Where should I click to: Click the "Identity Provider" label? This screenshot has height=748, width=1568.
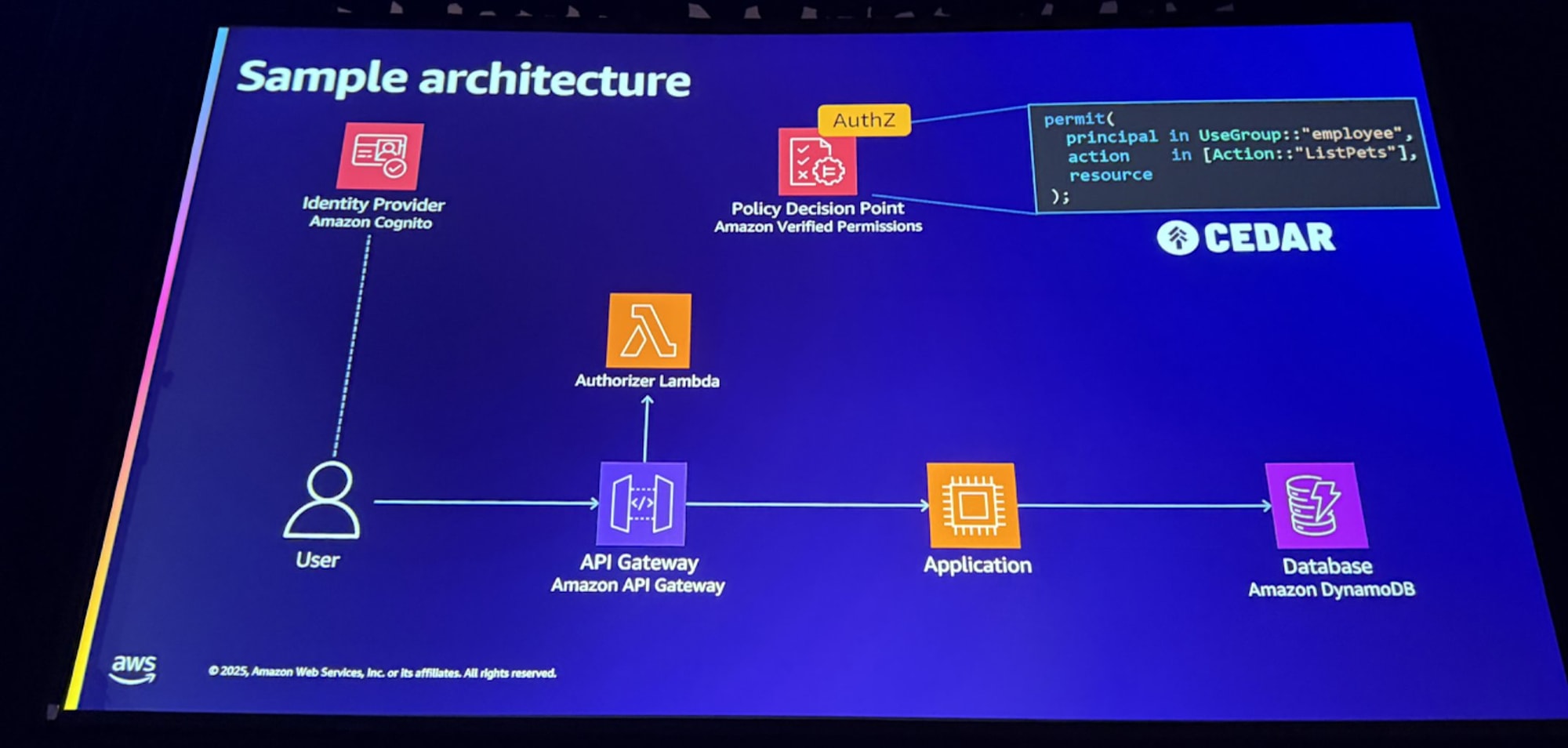tap(373, 204)
